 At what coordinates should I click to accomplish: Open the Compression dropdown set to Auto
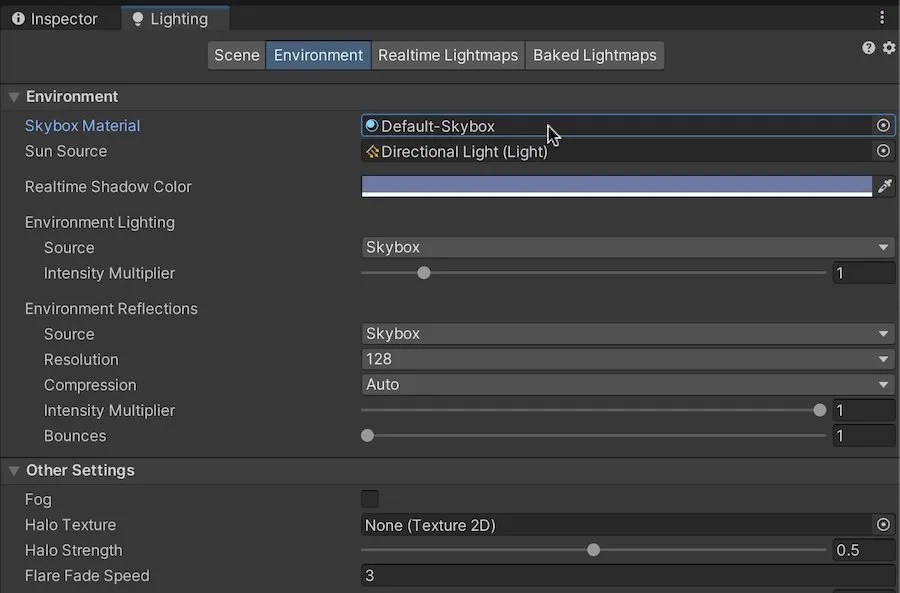627,384
